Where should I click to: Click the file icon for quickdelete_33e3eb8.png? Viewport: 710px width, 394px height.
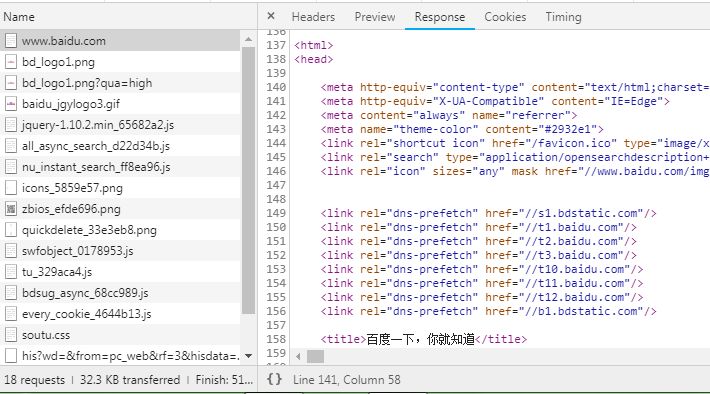[11, 230]
